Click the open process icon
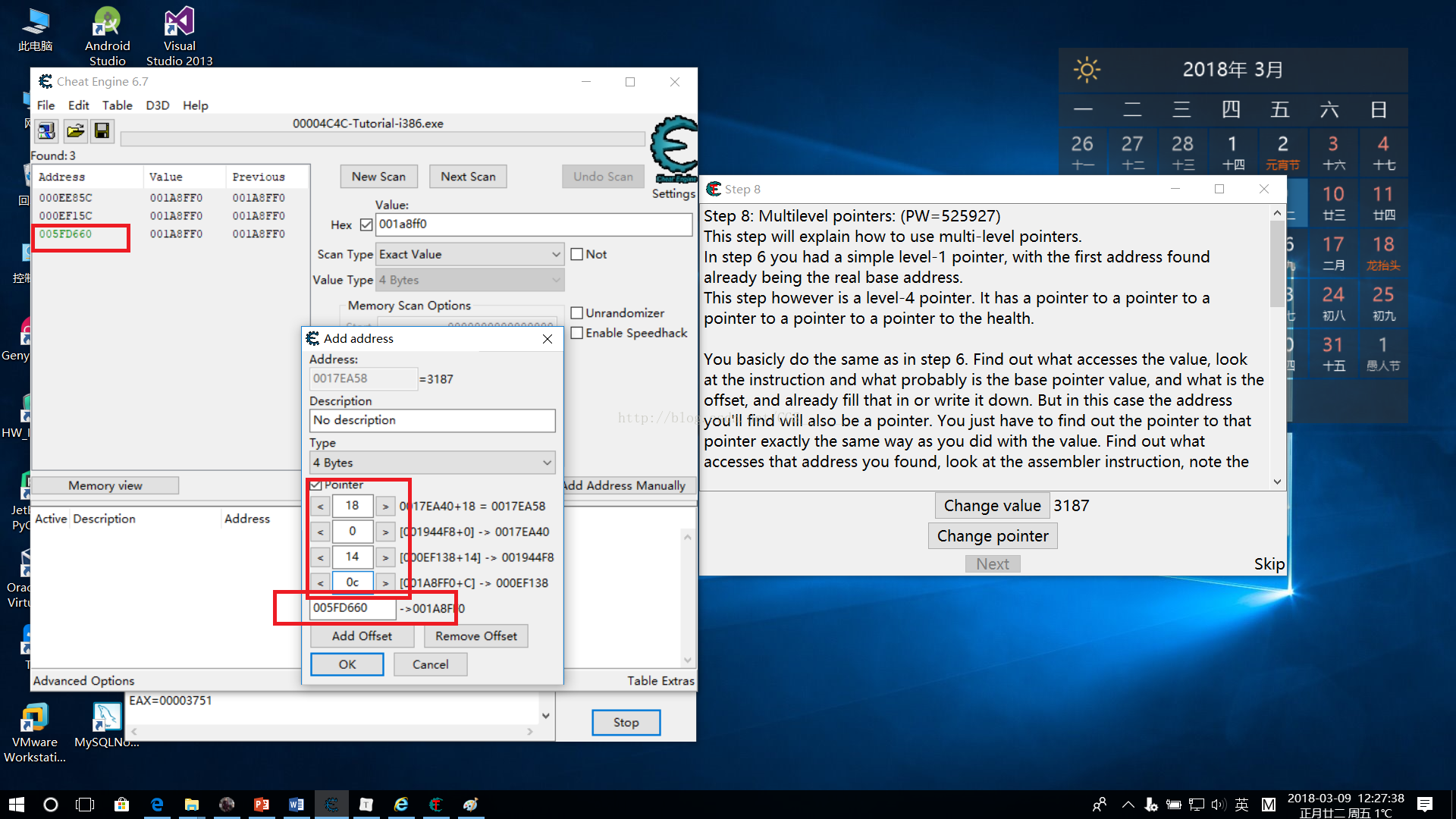Image resolution: width=1456 pixels, height=819 pixels. [46, 131]
